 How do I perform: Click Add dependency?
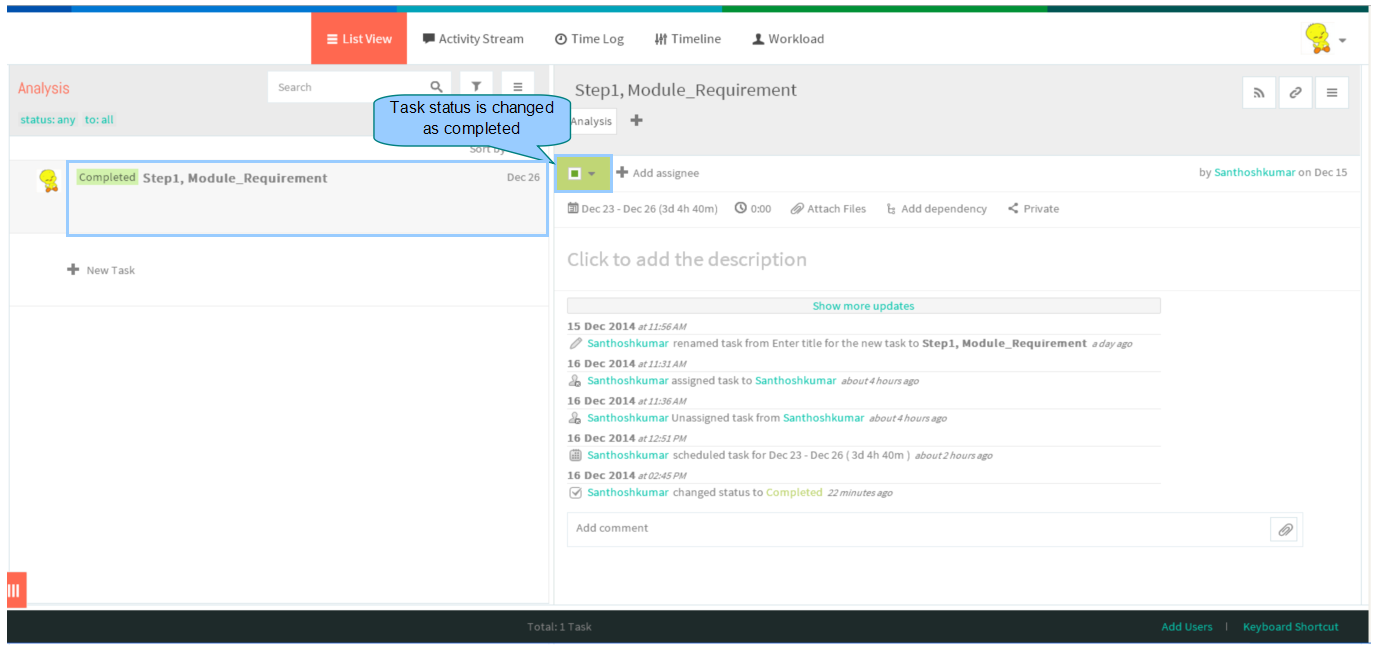(936, 209)
